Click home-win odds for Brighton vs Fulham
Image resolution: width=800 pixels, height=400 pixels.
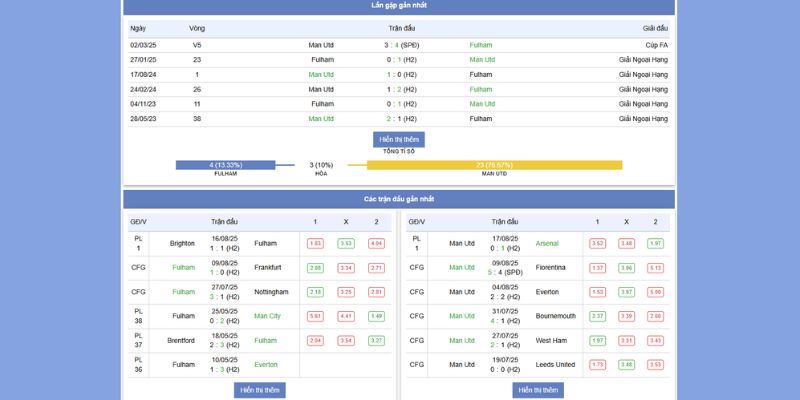tap(315, 243)
